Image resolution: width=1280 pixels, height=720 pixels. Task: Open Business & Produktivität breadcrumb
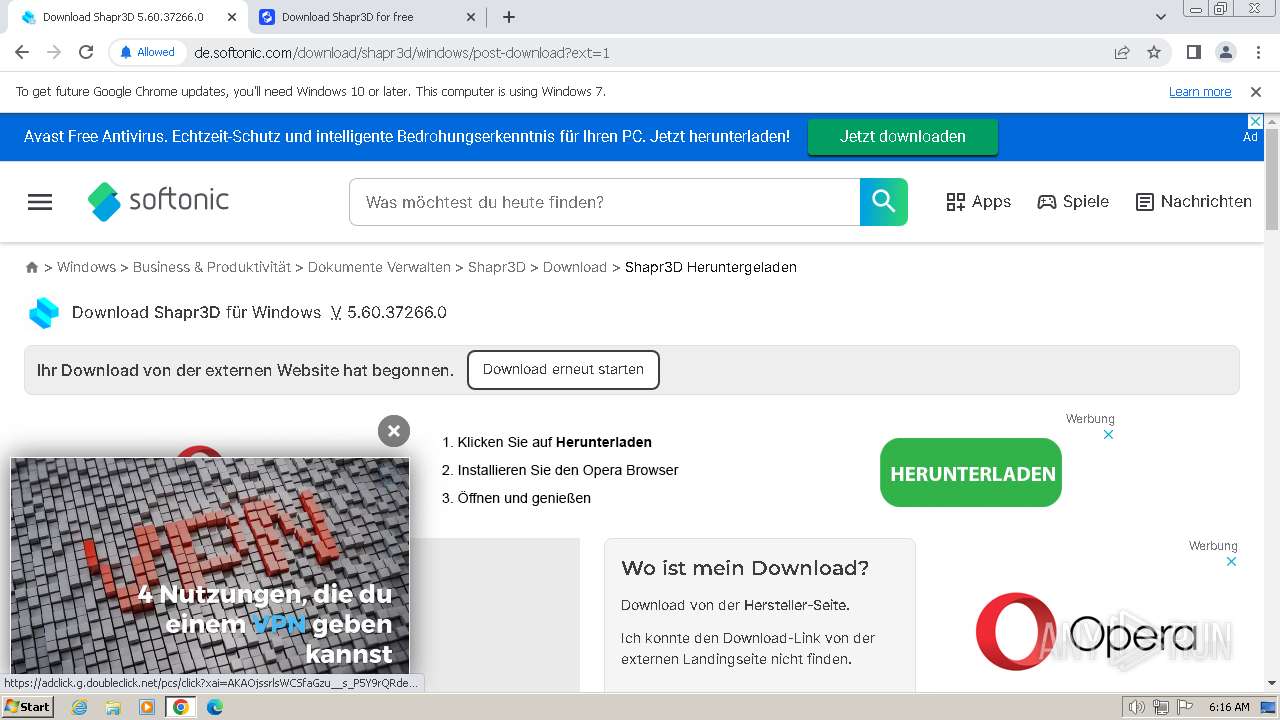pos(212,267)
